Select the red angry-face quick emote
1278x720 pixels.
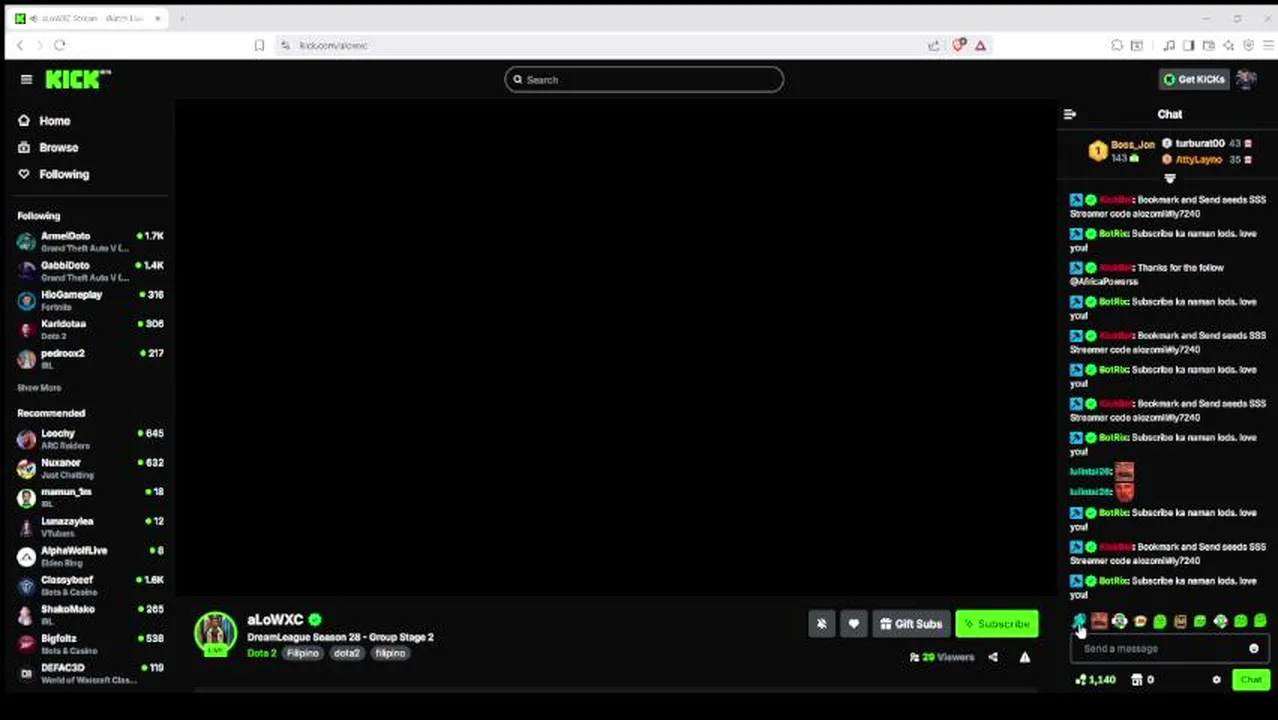1099,622
